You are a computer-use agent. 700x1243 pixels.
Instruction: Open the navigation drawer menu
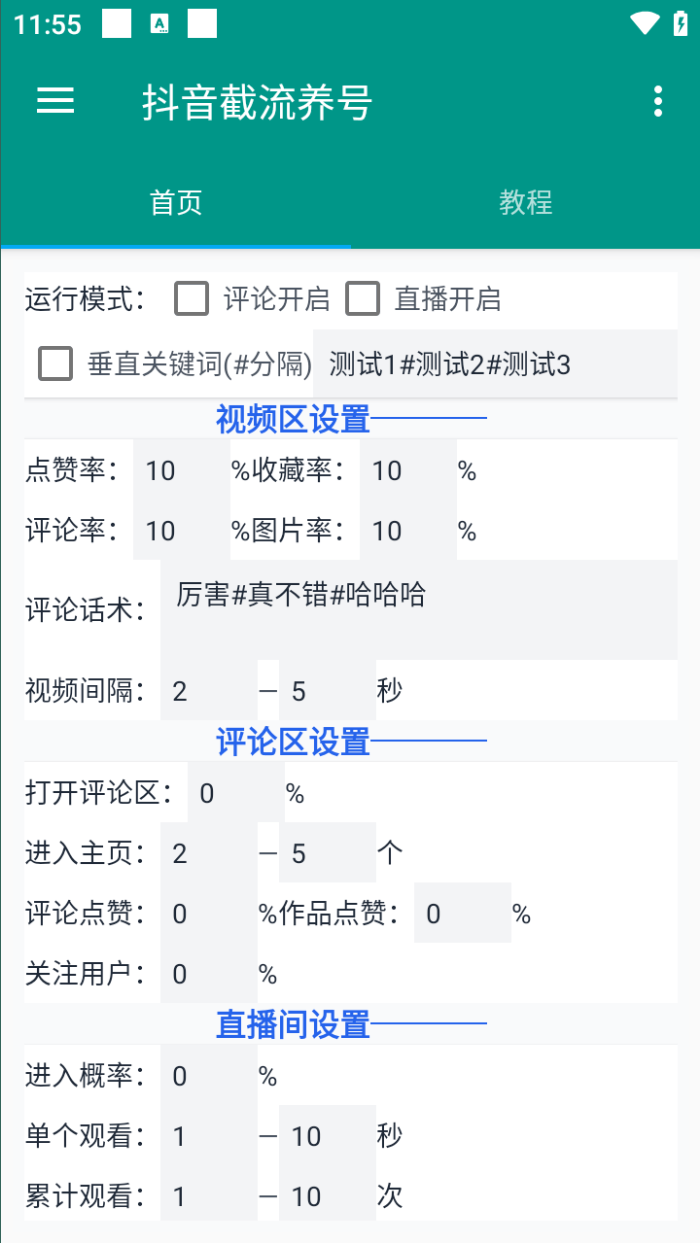tap(55, 102)
